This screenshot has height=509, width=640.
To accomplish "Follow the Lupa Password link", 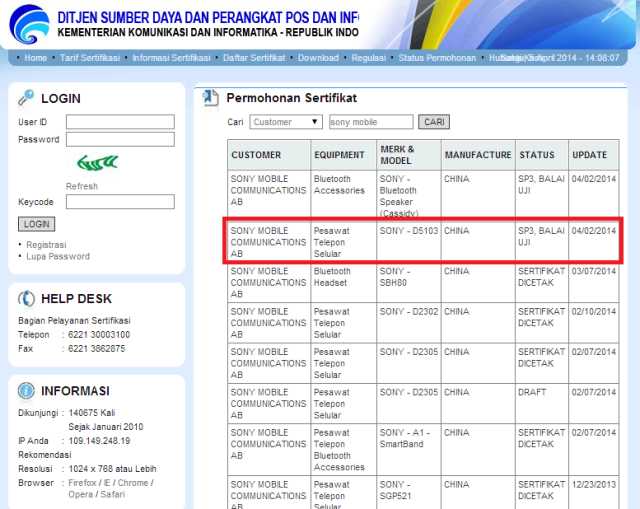I will 57,256.
